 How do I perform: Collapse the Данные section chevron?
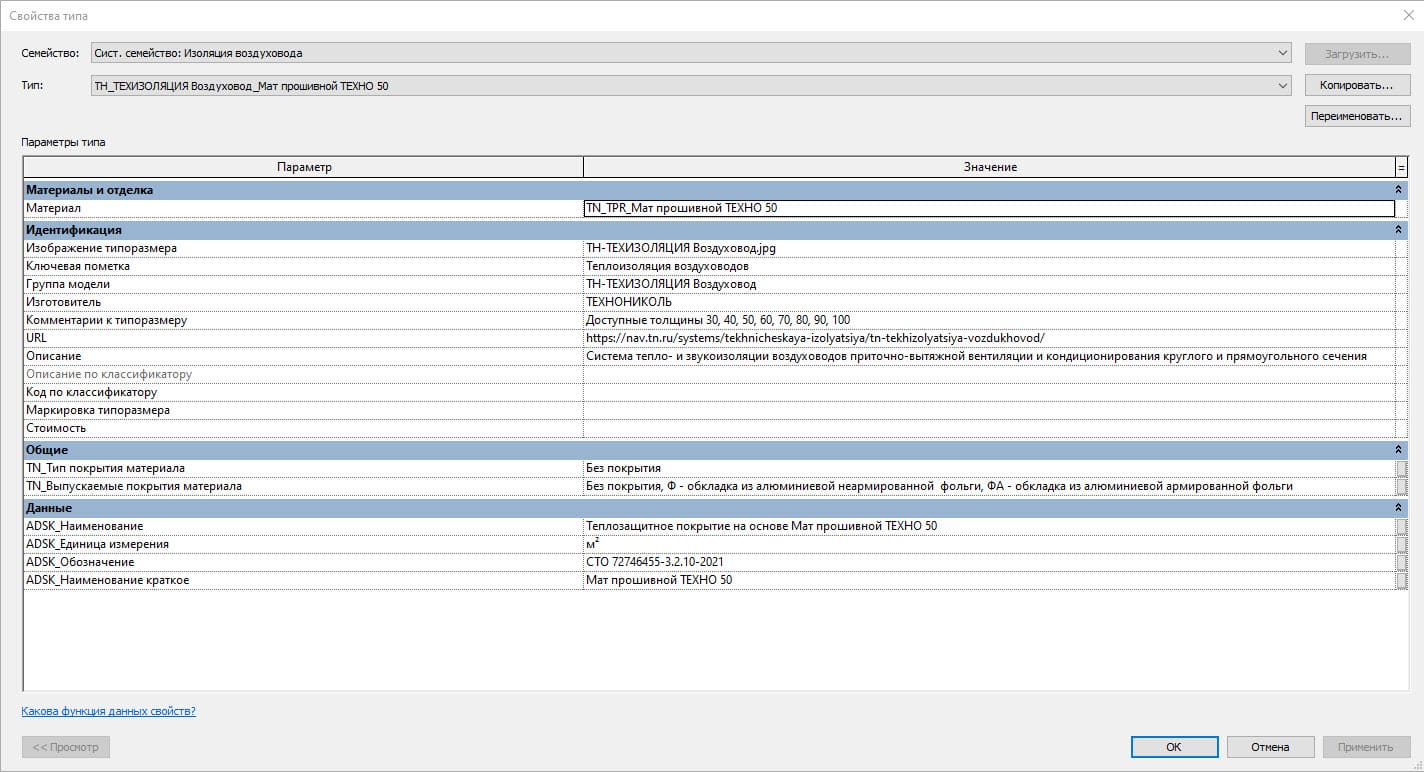(x=1400, y=508)
